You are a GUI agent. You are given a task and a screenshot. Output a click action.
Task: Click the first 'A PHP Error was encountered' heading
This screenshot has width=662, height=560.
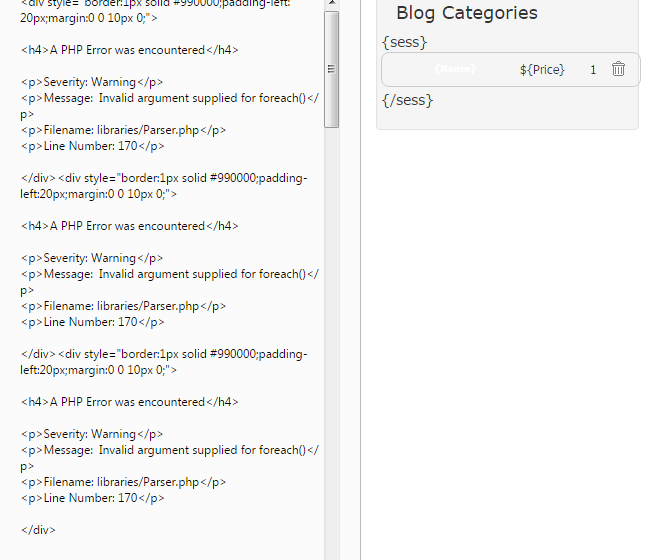[129, 50]
